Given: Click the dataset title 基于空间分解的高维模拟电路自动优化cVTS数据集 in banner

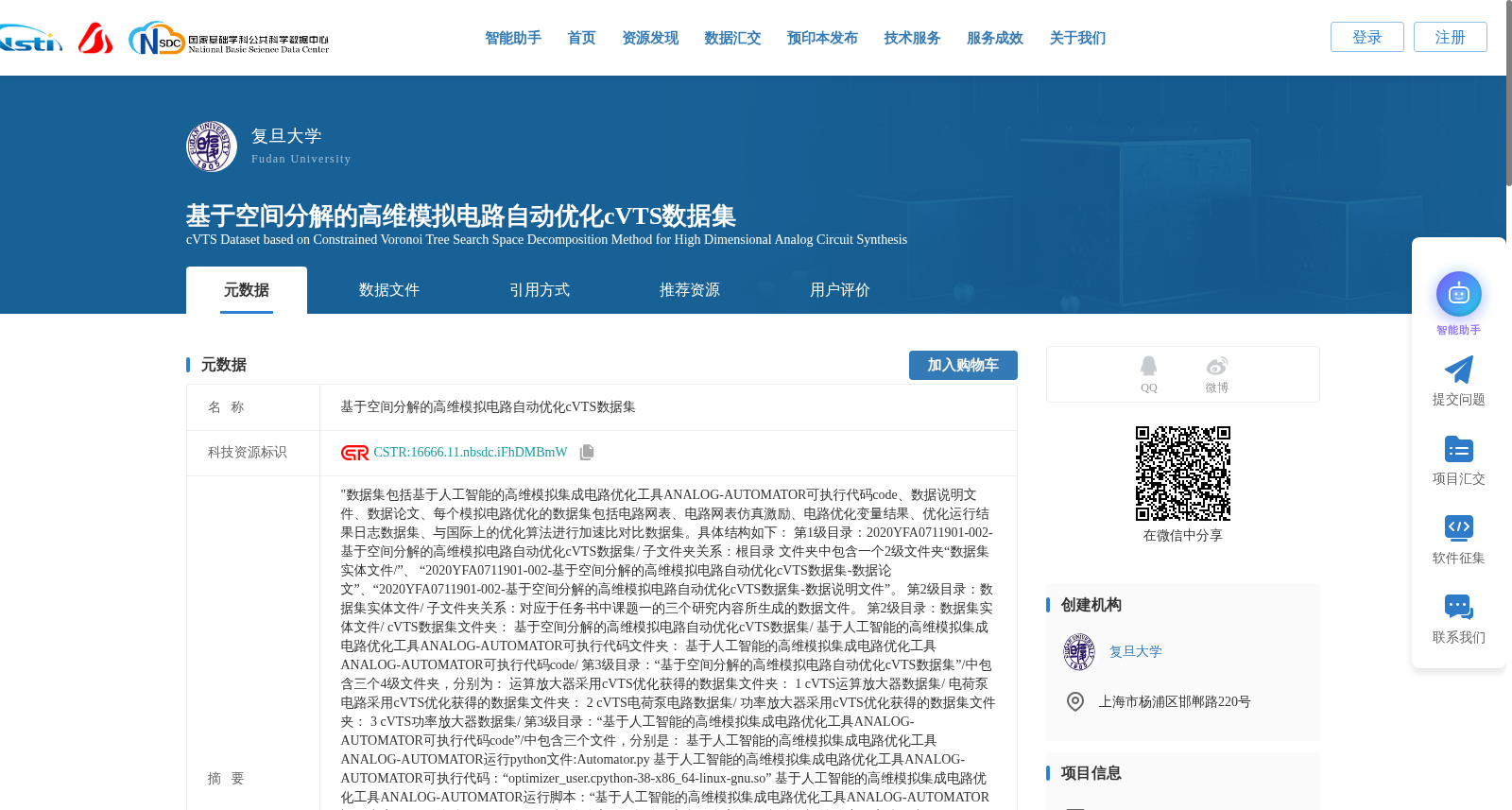Looking at the screenshot, I should [x=461, y=215].
